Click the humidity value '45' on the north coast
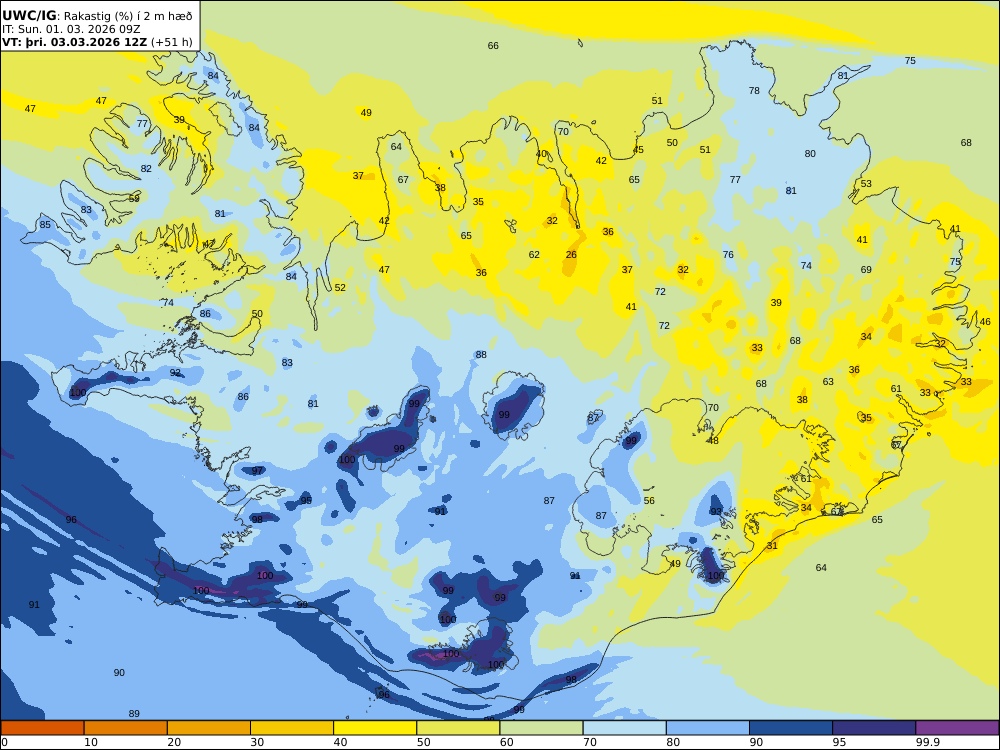This screenshot has height=750, width=1000. [x=638, y=151]
